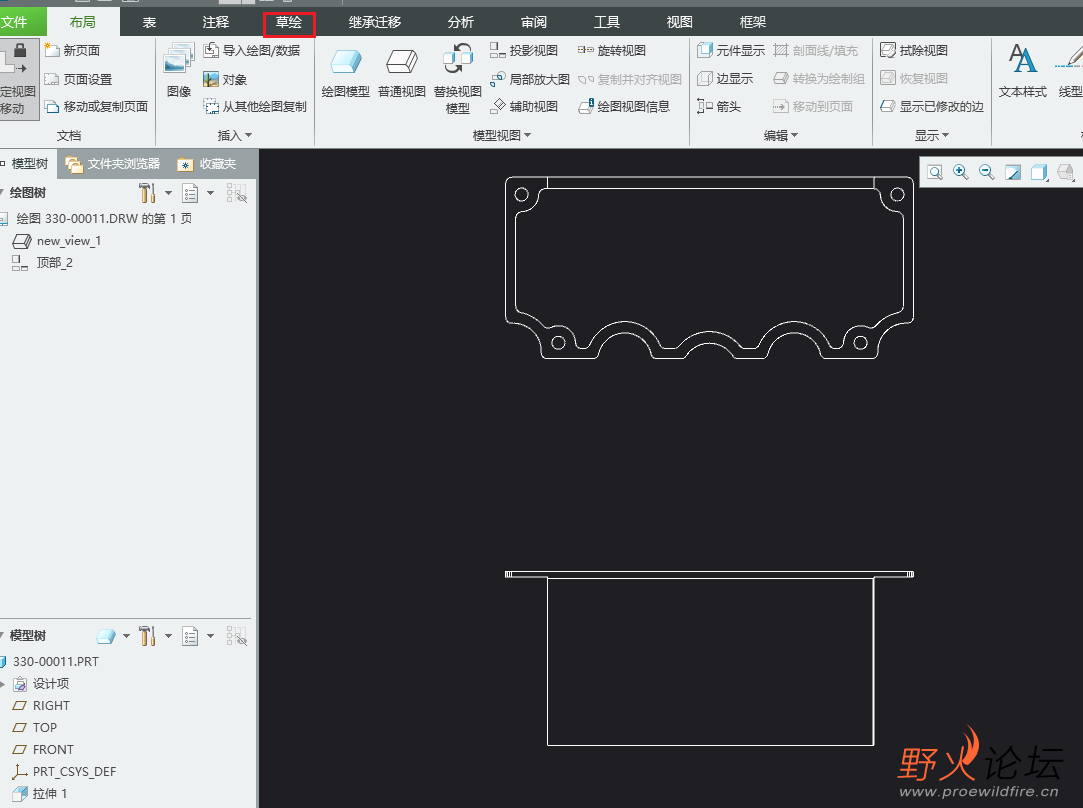Open the 草绘 ribbon tab
The height and width of the screenshot is (808, 1083).
point(289,22)
